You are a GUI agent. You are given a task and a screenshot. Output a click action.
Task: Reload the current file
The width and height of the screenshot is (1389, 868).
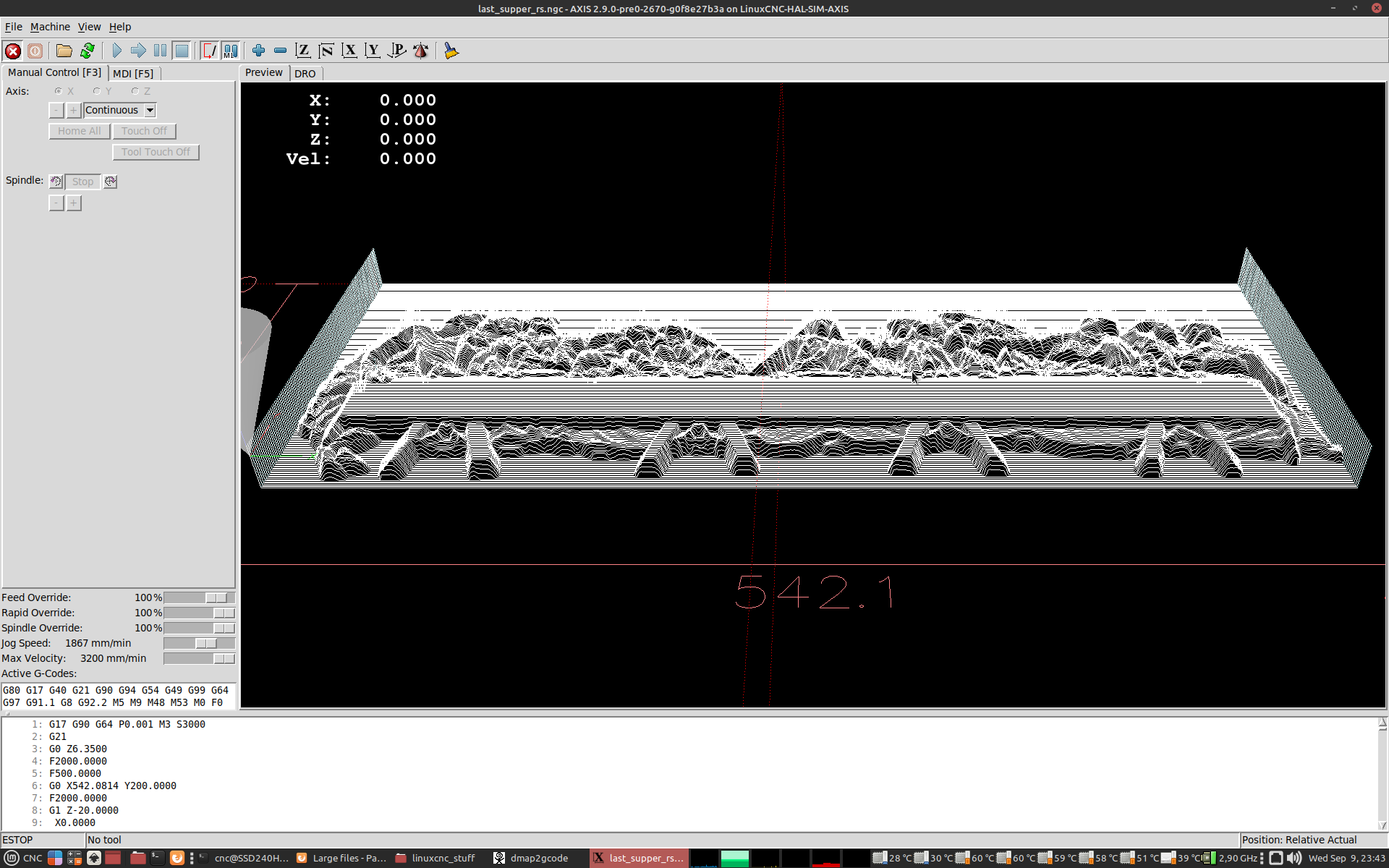(88, 51)
